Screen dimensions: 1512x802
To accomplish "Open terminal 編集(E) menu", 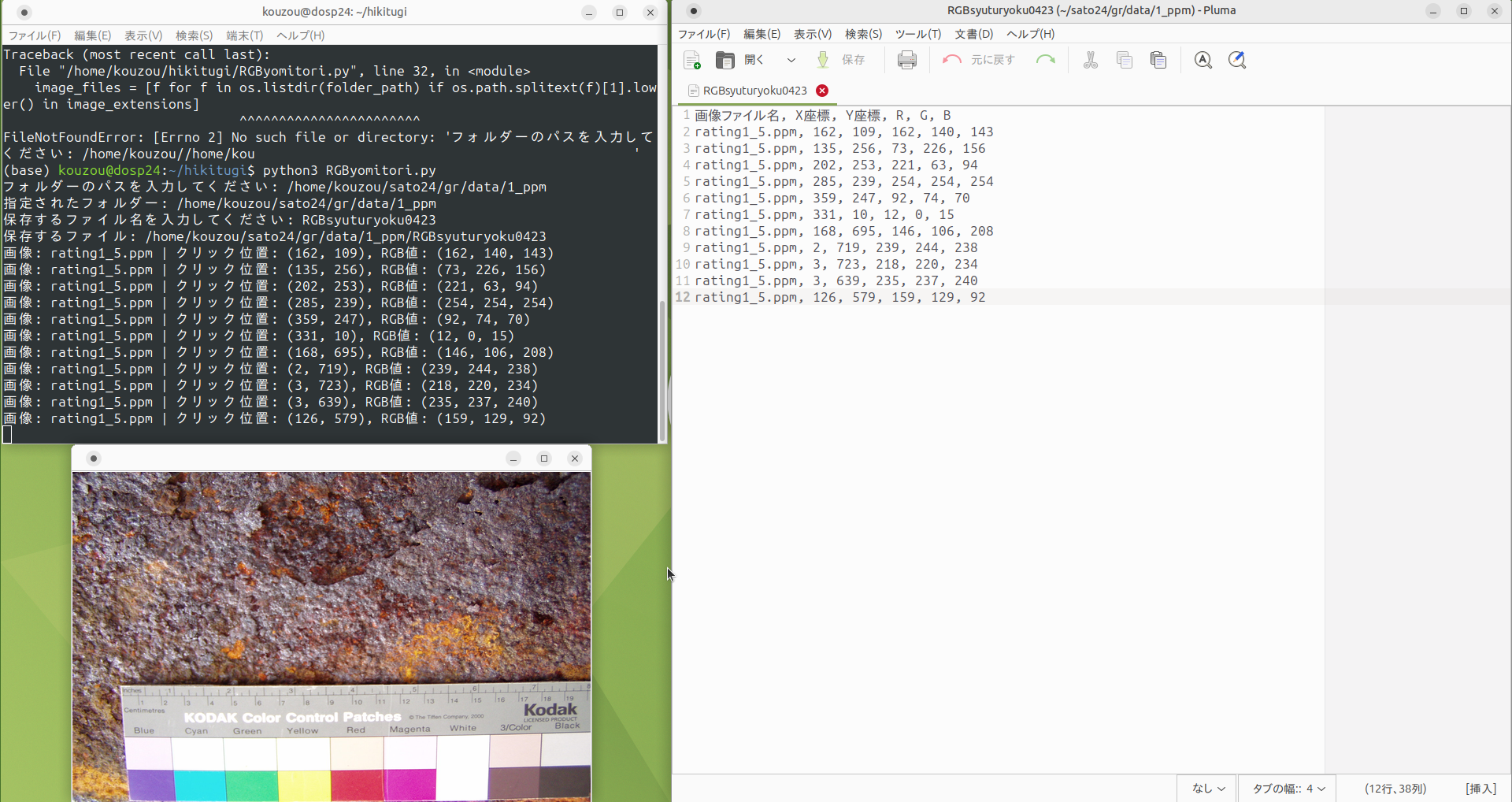I will tap(92, 35).
